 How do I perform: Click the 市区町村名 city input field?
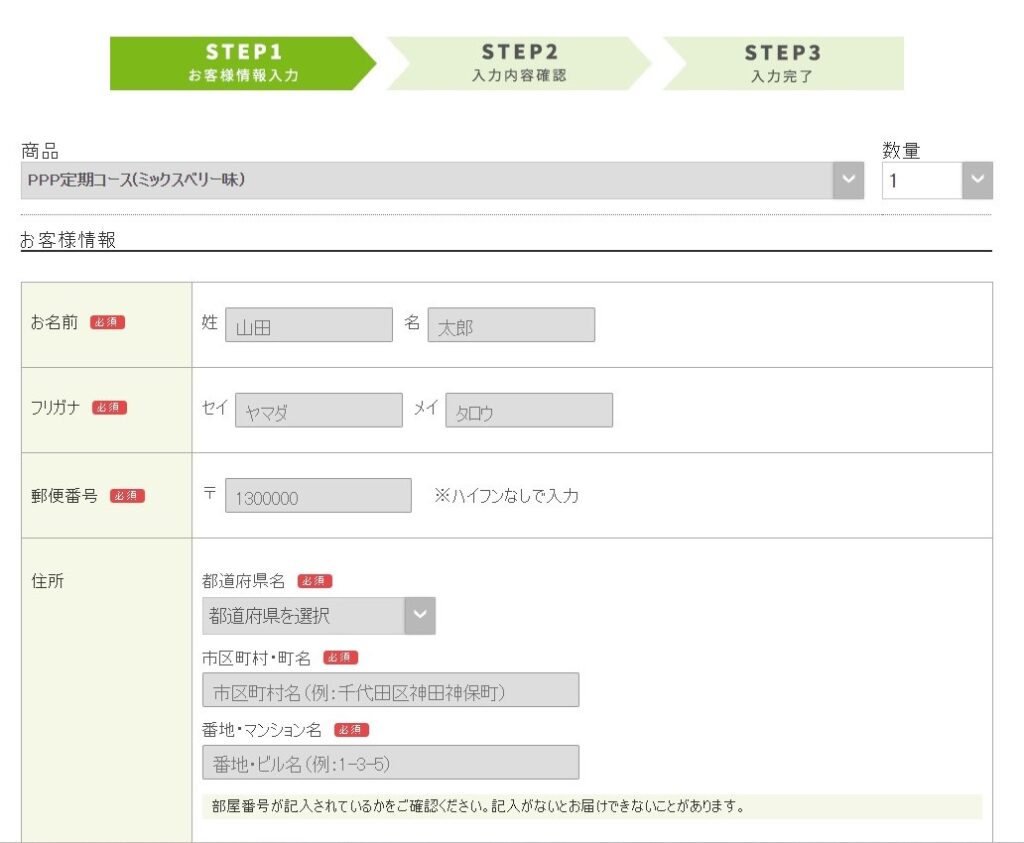pos(390,690)
